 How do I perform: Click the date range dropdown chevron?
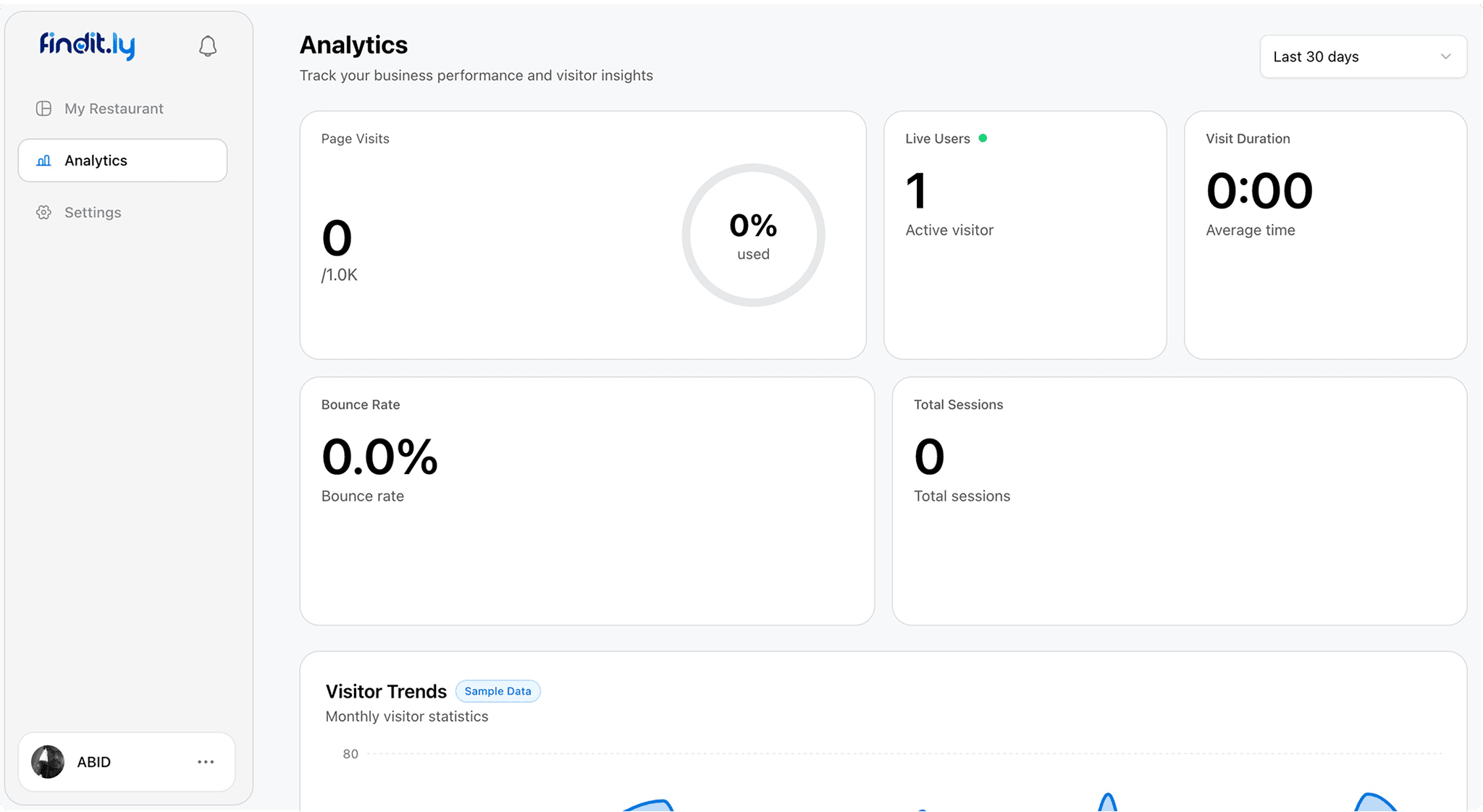[1445, 56]
